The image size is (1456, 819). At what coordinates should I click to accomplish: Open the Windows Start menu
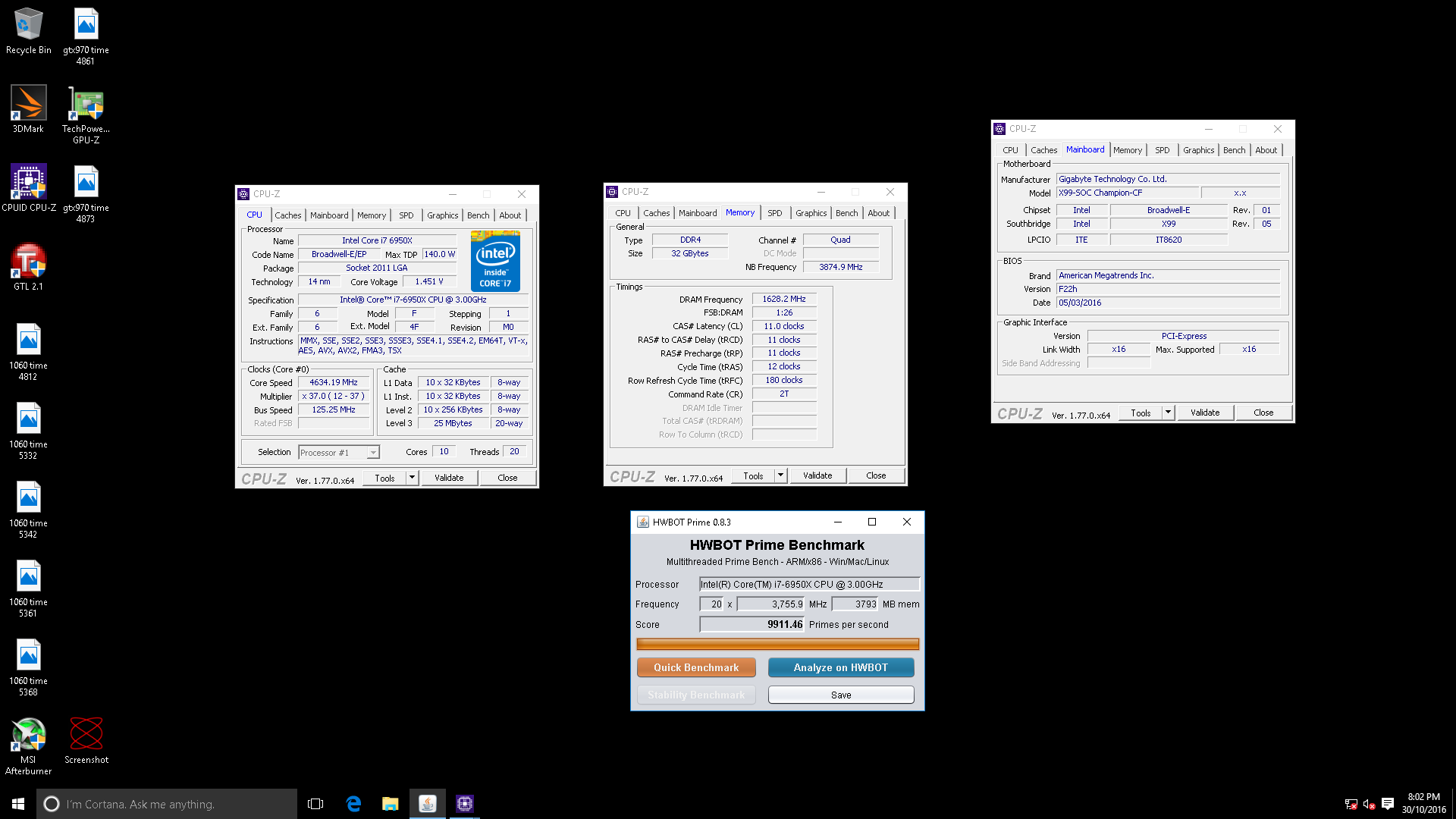click(x=18, y=804)
